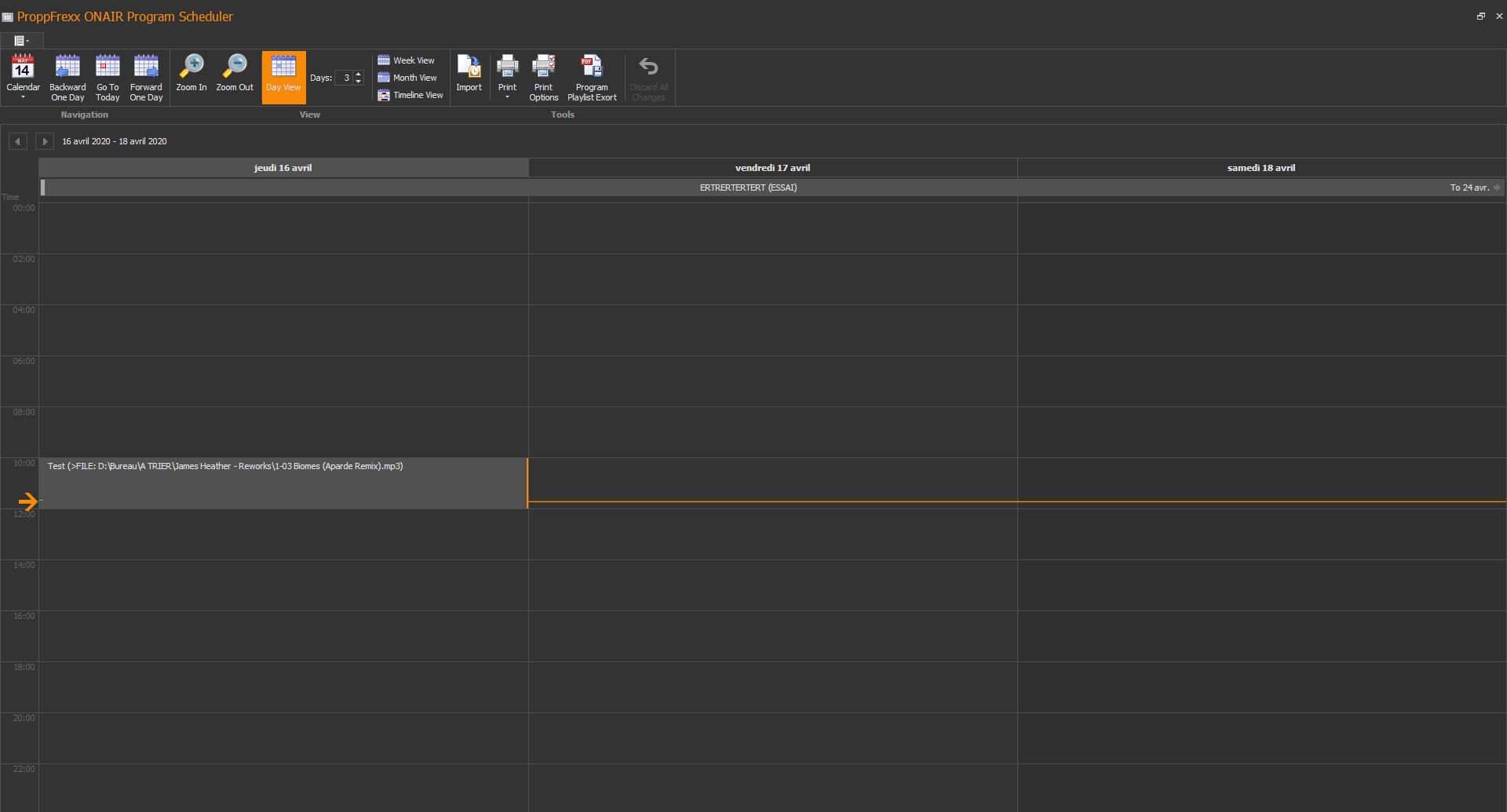Screen dimensions: 1507x812
Task: Export the program playlist as PDF
Action: [592, 77]
